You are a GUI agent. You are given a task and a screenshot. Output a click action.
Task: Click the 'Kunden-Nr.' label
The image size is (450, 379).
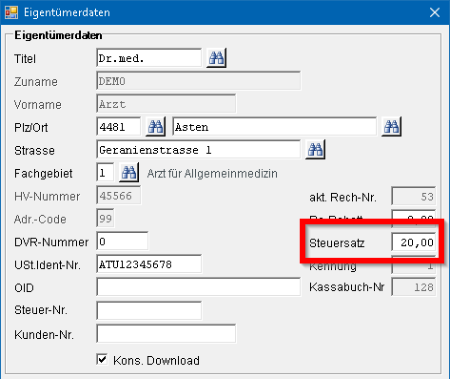pos(44,335)
